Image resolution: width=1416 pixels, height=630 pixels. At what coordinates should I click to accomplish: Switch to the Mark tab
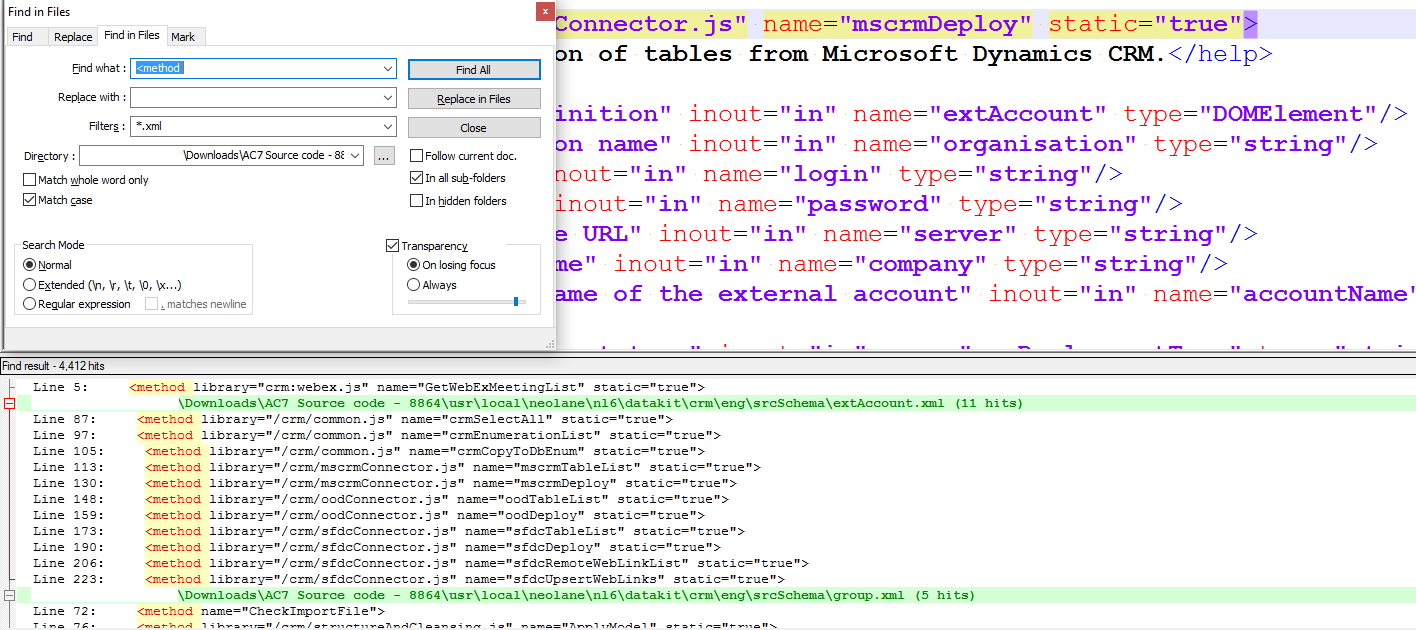(183, 37)
